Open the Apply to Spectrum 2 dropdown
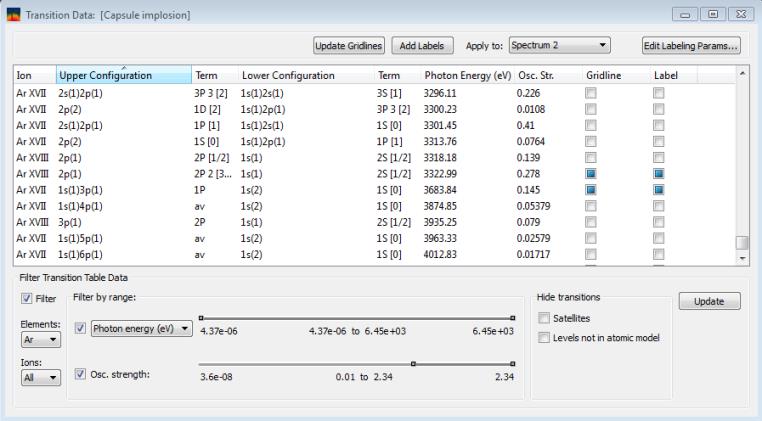This screenshot has height=421, width=762. (x=559, y=46)
